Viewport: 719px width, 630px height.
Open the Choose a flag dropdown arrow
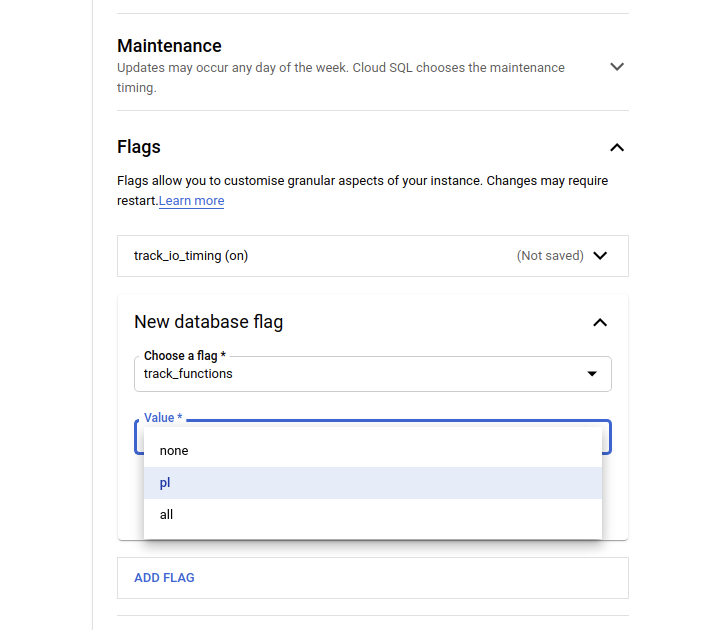coord(592,374)
